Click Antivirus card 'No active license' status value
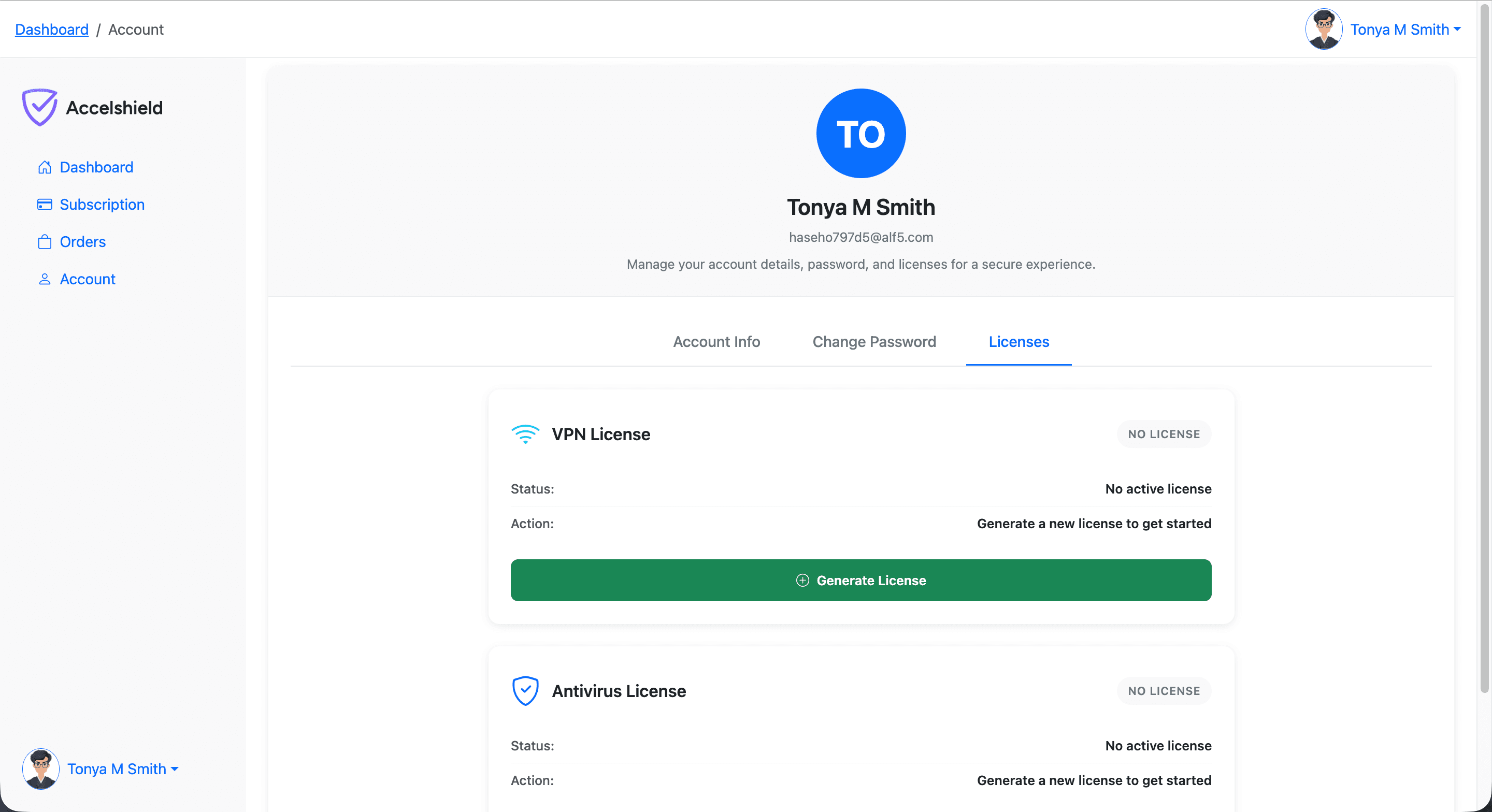1492x812 pixels. 1158,745
